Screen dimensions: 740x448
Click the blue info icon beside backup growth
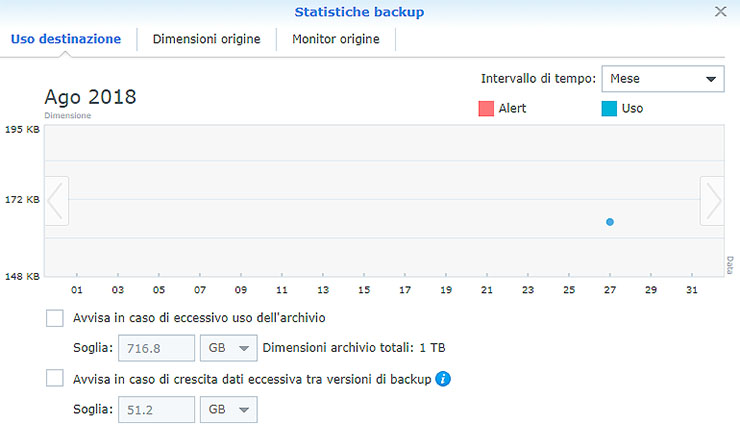[443, 379]
